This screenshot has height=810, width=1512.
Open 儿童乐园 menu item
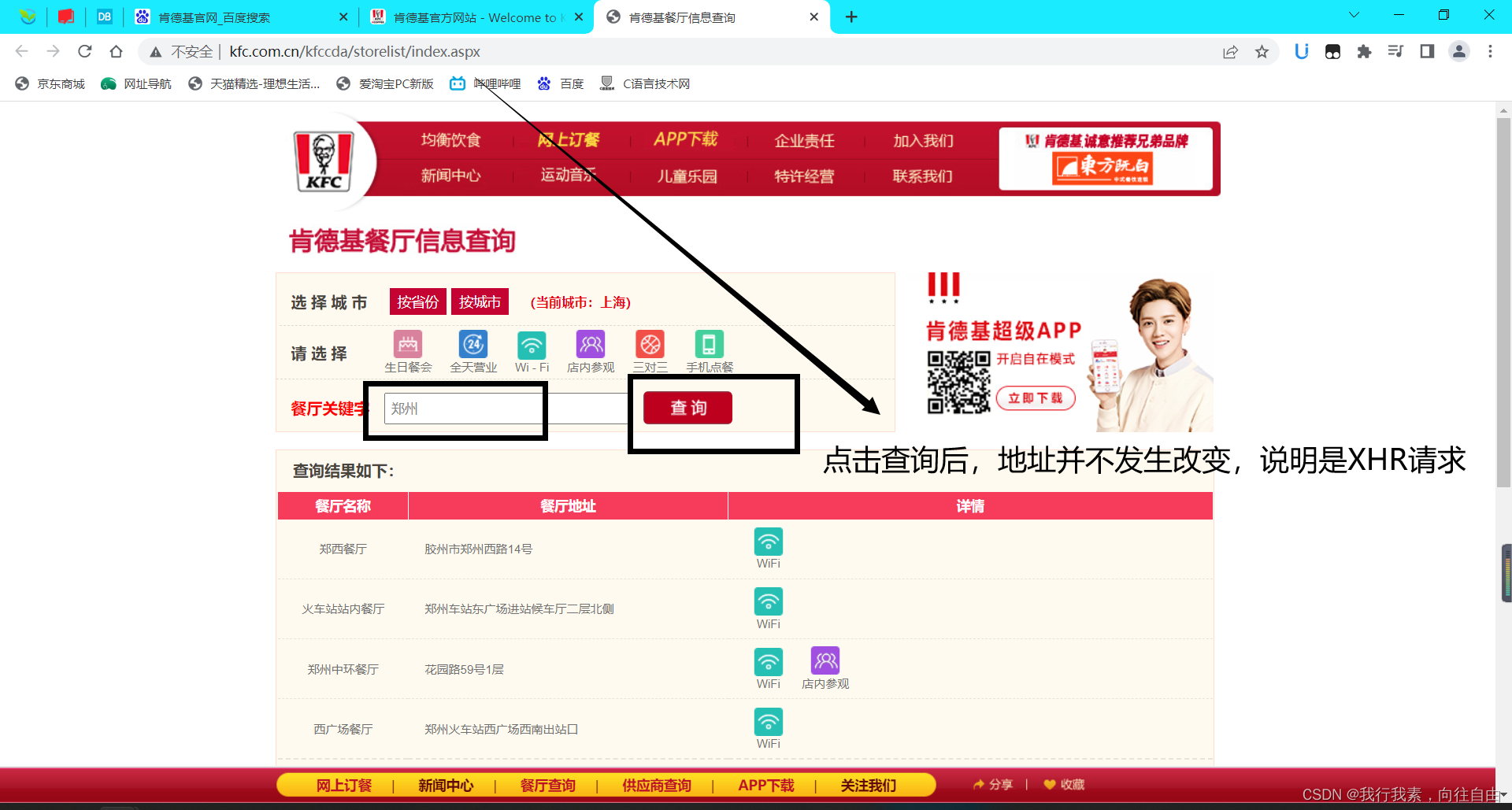[x=687, y=176]
